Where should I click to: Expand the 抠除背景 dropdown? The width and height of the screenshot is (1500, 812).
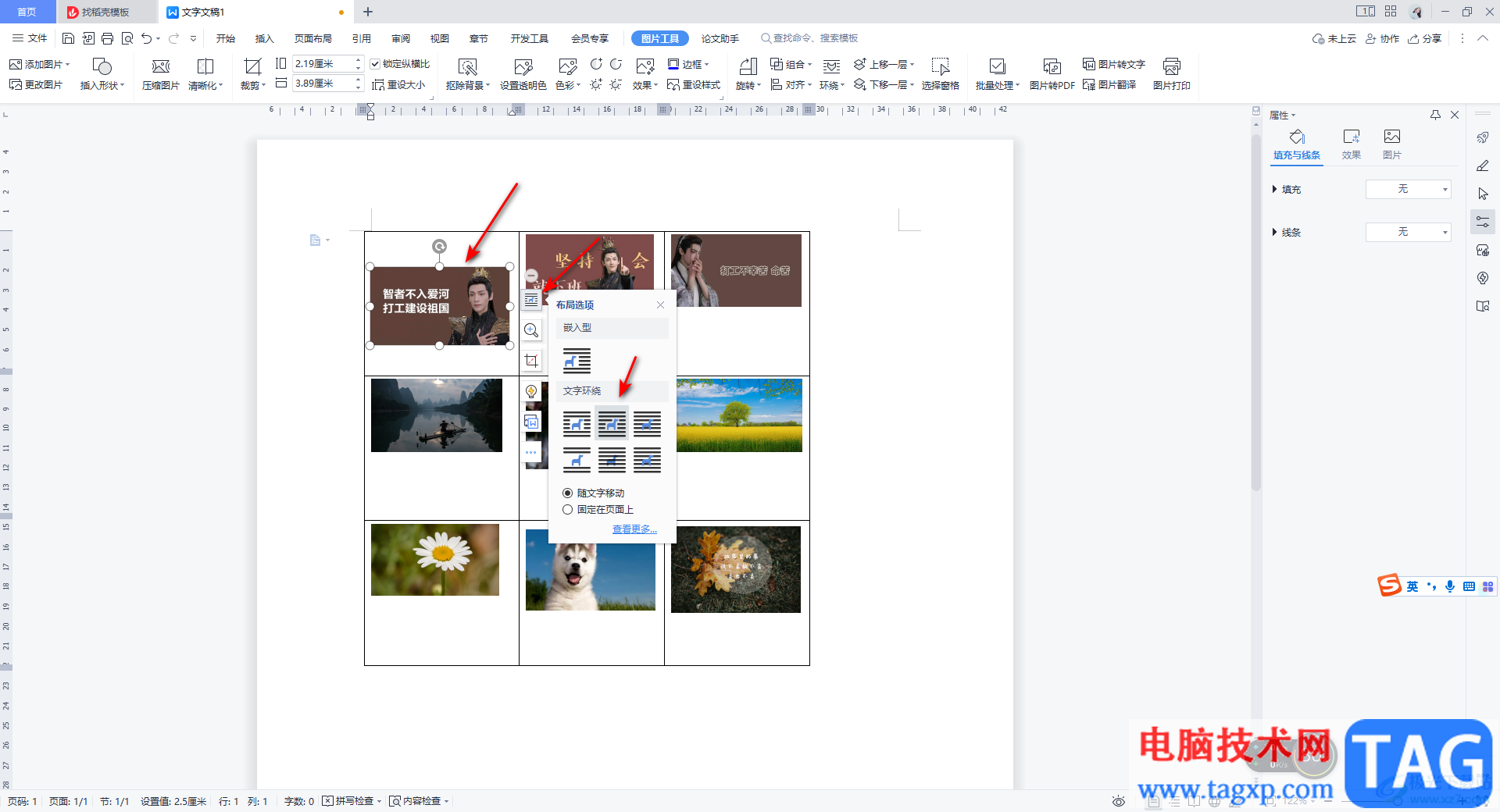point(468,86)
